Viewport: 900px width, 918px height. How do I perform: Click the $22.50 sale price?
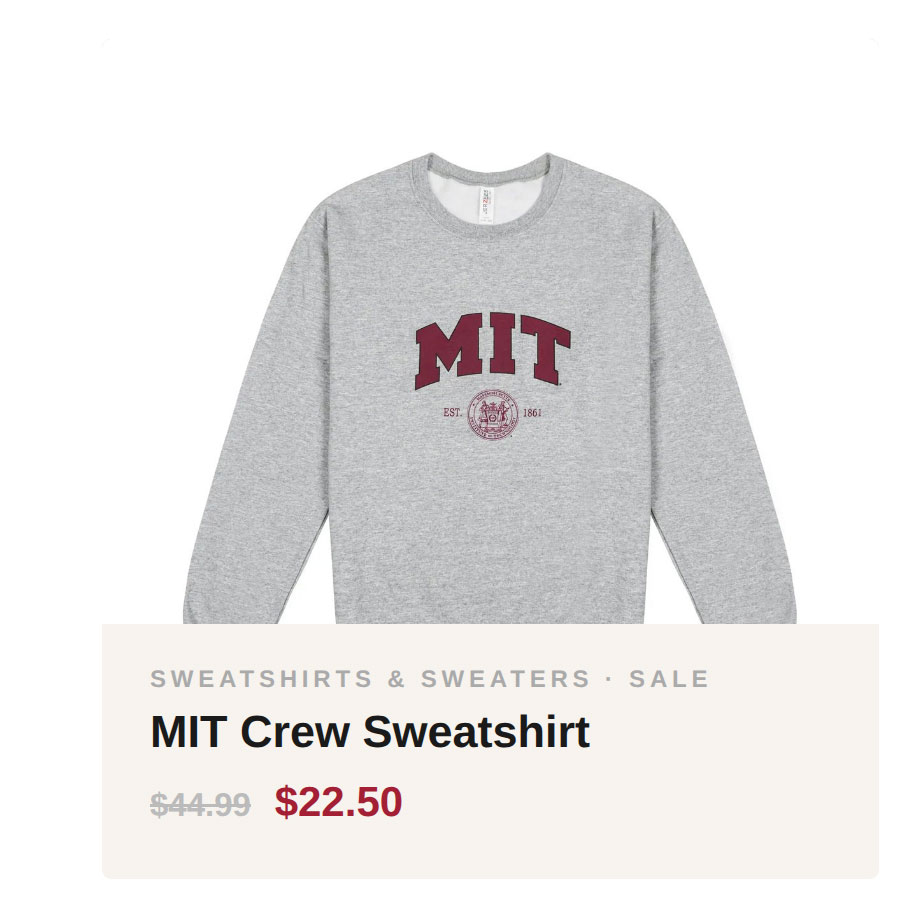[339, 802]
